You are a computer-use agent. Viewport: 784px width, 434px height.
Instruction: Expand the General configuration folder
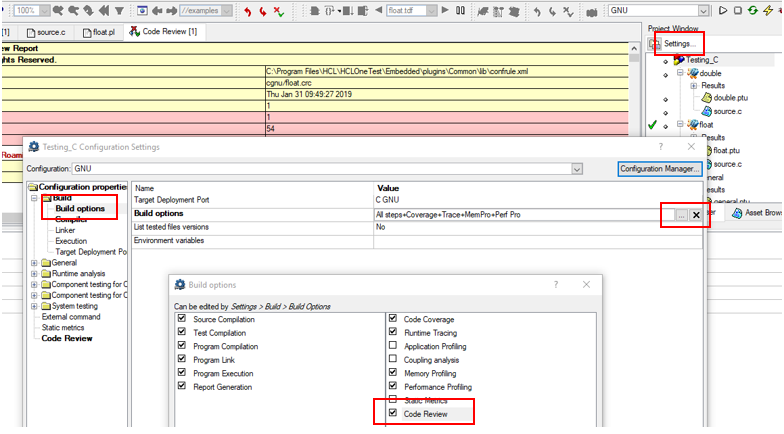coord(35,262)
